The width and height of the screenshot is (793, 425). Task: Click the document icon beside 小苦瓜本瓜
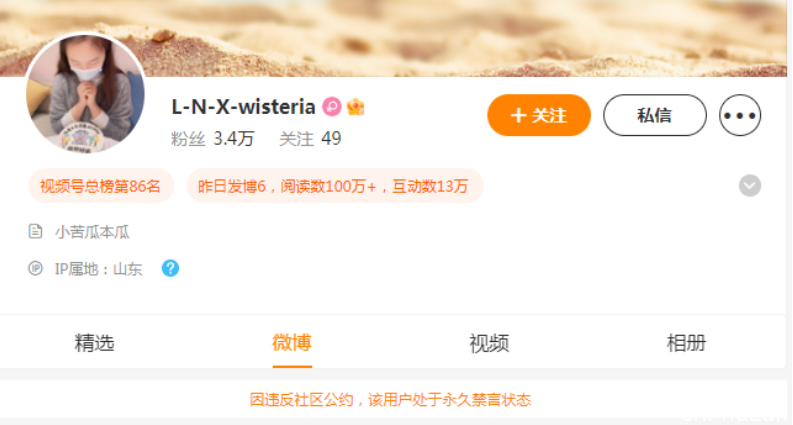(x=35, y=232)
